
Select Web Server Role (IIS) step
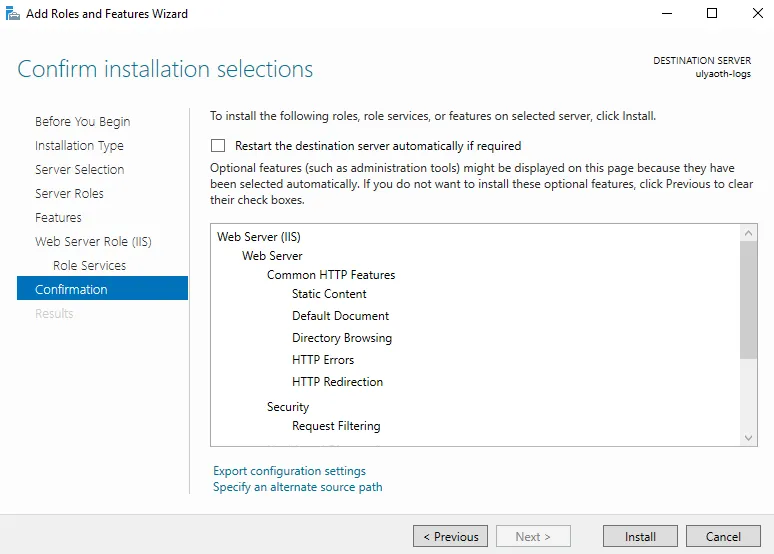93,242
